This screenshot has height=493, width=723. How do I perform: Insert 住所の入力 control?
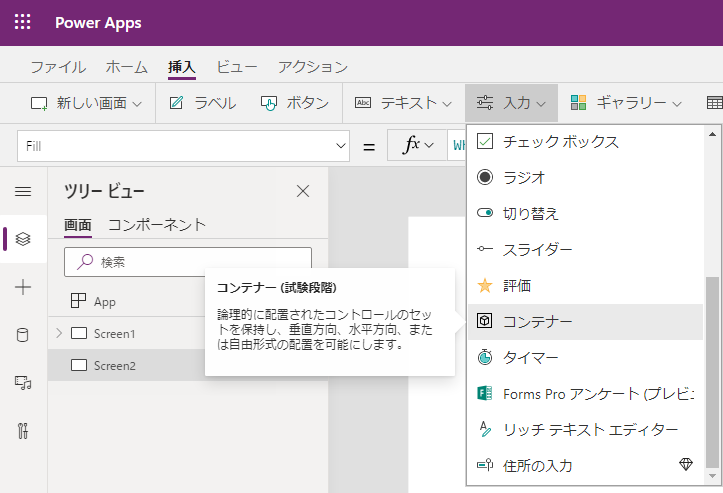pyautogui.click(x=585, y=465)
